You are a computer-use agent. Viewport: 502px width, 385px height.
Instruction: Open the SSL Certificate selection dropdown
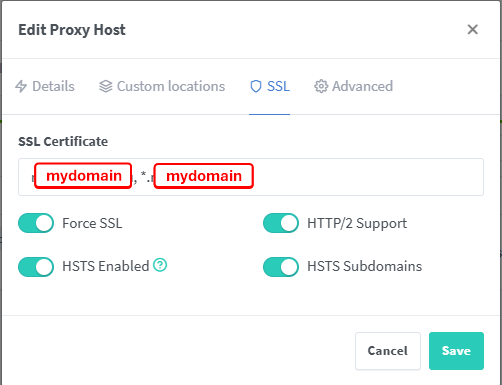(x=251, y=177)
